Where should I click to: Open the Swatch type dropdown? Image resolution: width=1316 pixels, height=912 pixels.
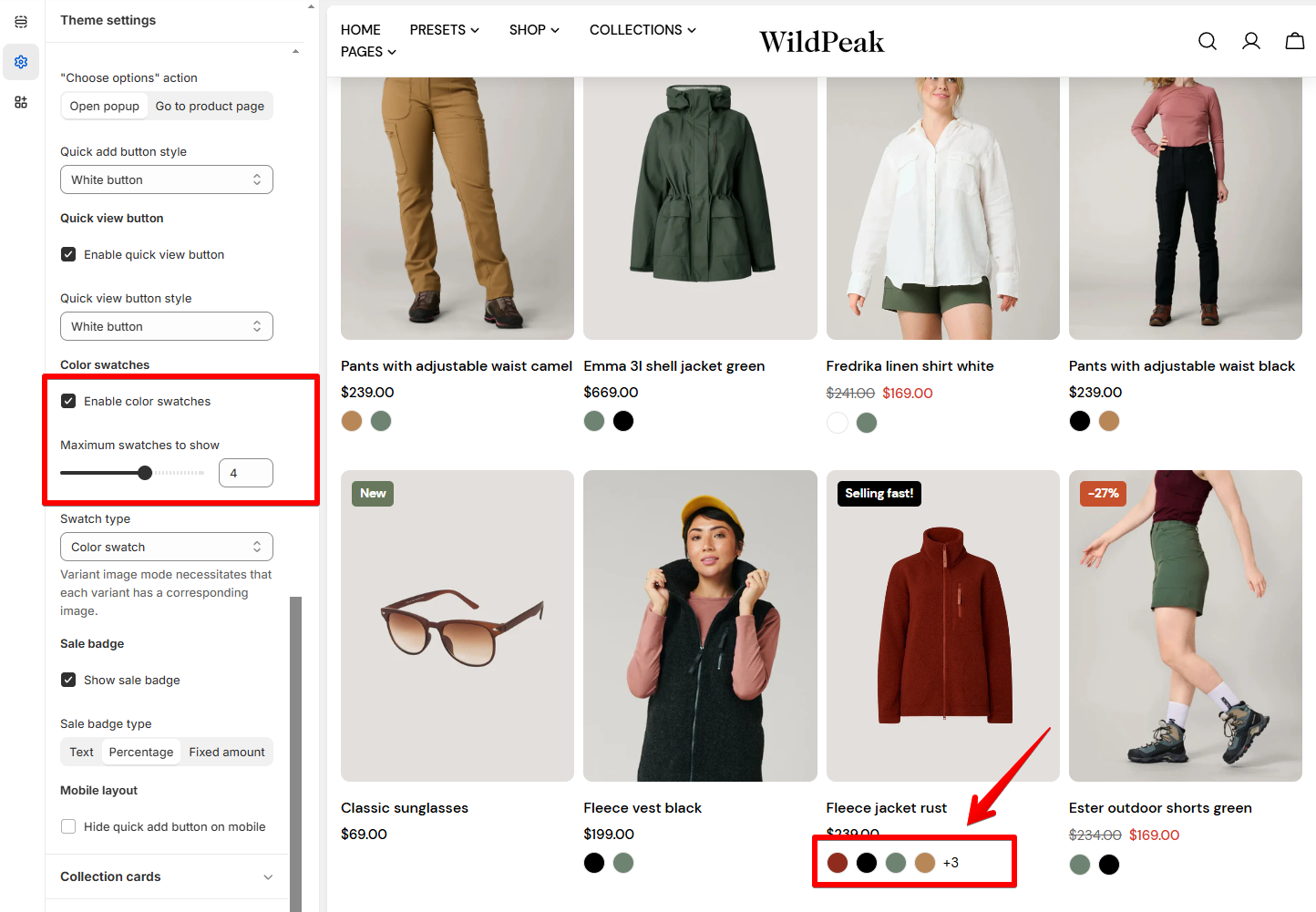pos(167,547)
